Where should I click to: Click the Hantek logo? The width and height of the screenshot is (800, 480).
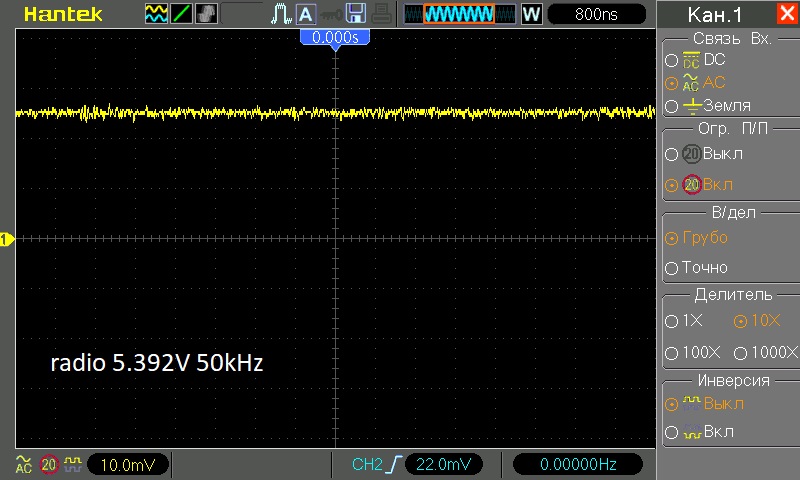(63, 14)
